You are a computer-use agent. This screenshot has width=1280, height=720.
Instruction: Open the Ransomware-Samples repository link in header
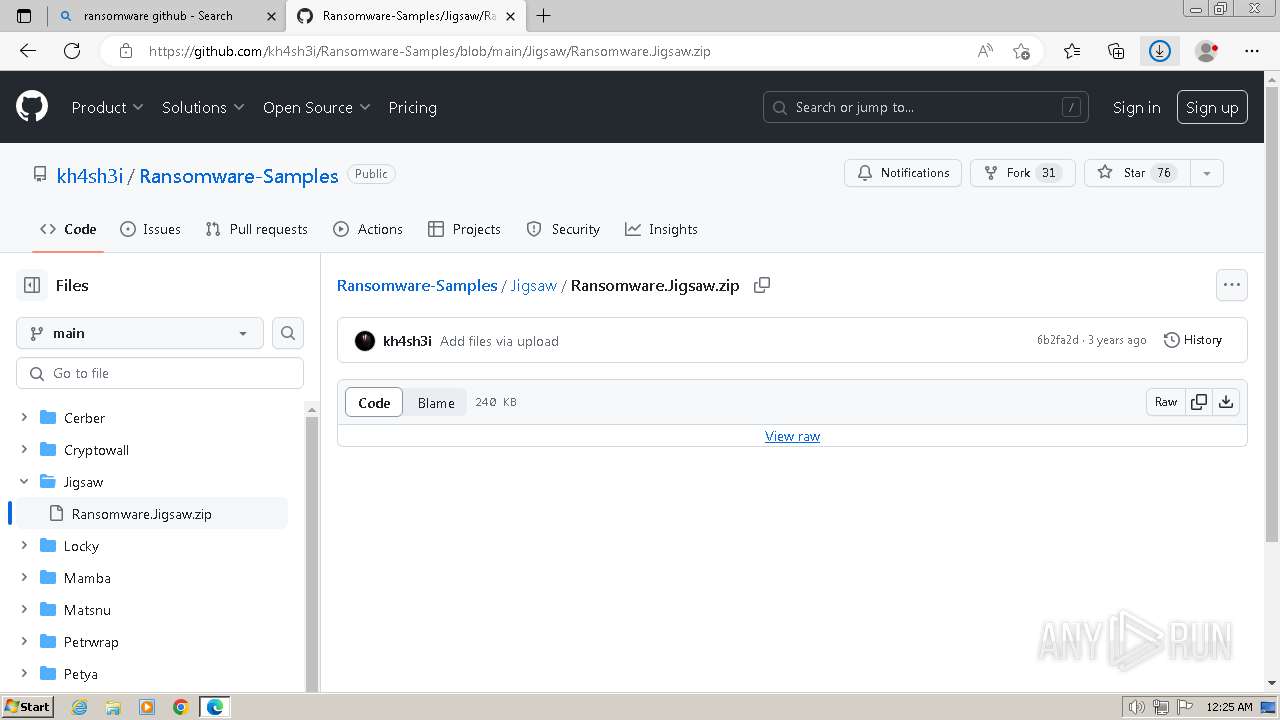[x=239, y=176]
